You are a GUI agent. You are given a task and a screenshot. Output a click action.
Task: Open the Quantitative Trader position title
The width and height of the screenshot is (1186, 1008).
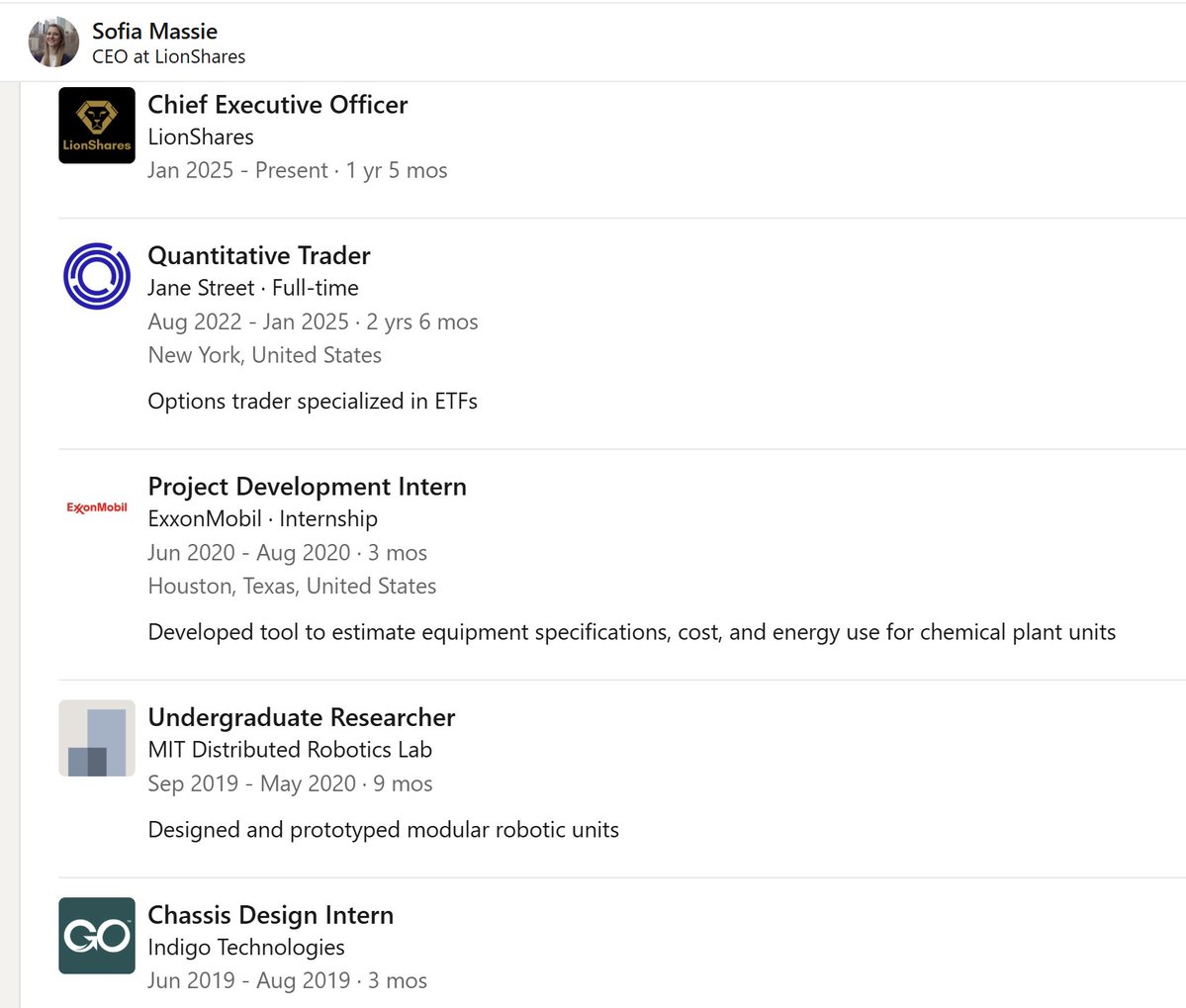[259, 255]
